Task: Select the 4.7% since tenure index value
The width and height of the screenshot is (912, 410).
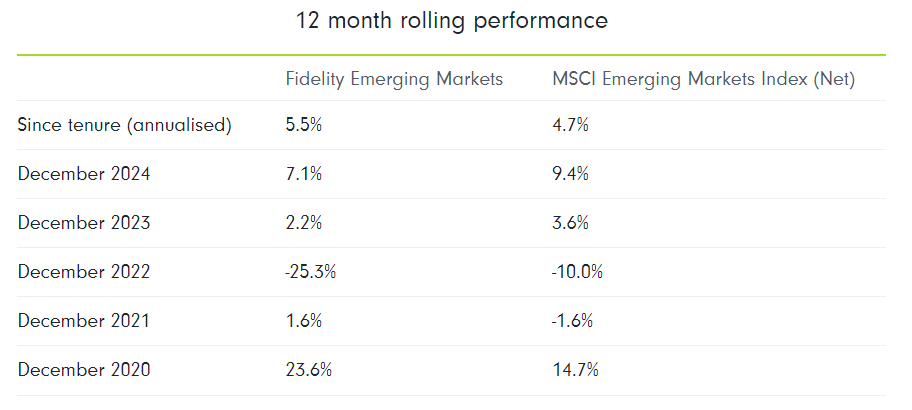Action: 570,125
